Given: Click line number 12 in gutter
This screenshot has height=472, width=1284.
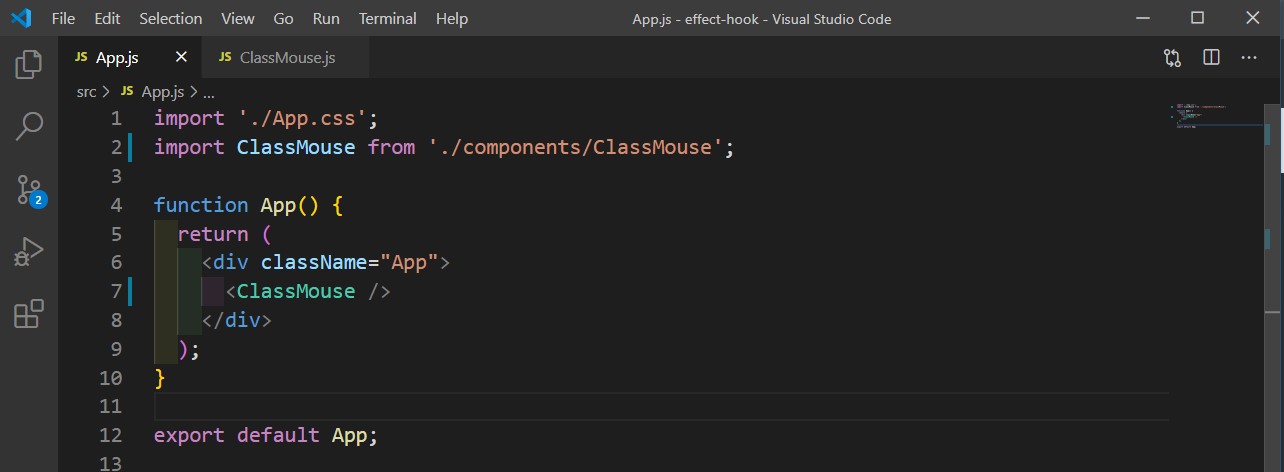Looking at the screenshot, I should (x=110, y=436).
